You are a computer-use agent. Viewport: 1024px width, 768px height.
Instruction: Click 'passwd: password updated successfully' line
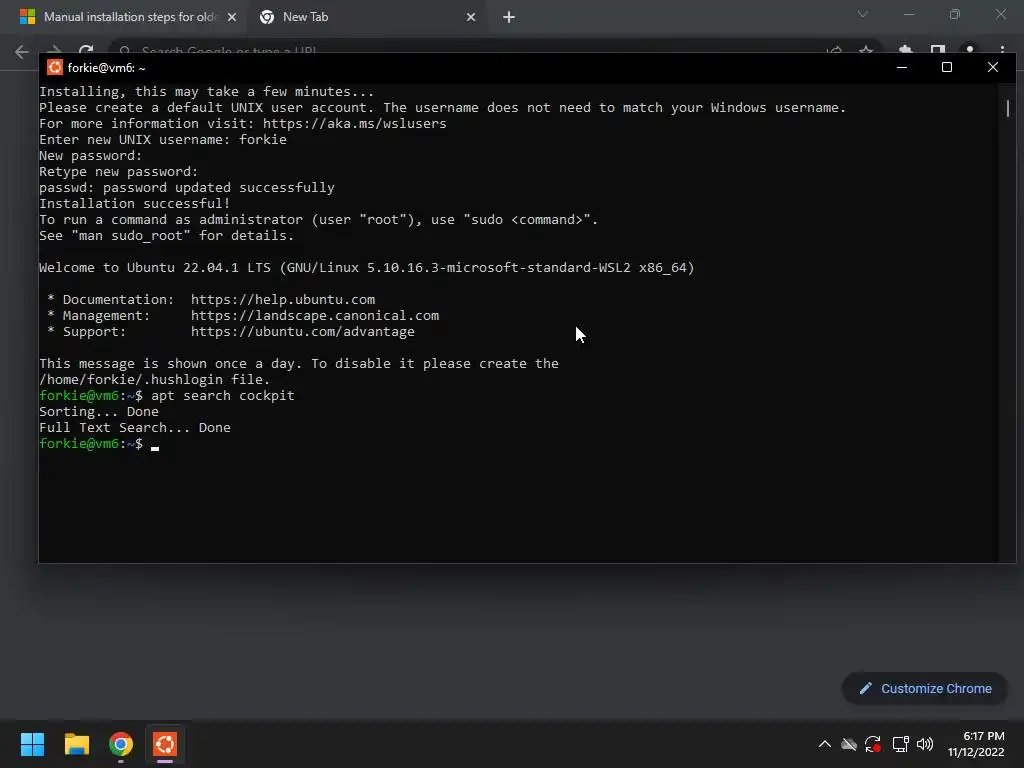tap(187, 187)
